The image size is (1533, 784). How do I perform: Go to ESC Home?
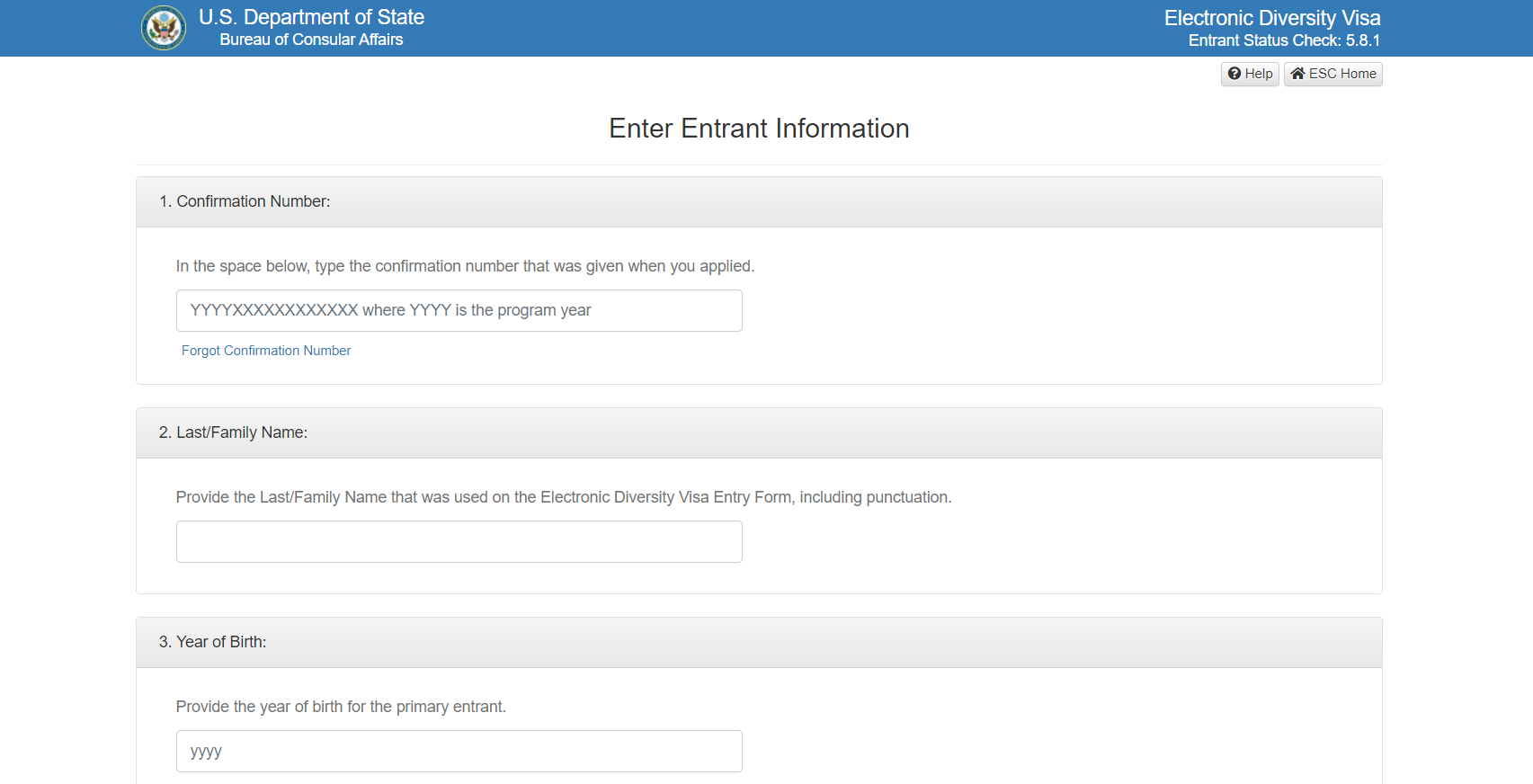click(x=1332, y=74)
